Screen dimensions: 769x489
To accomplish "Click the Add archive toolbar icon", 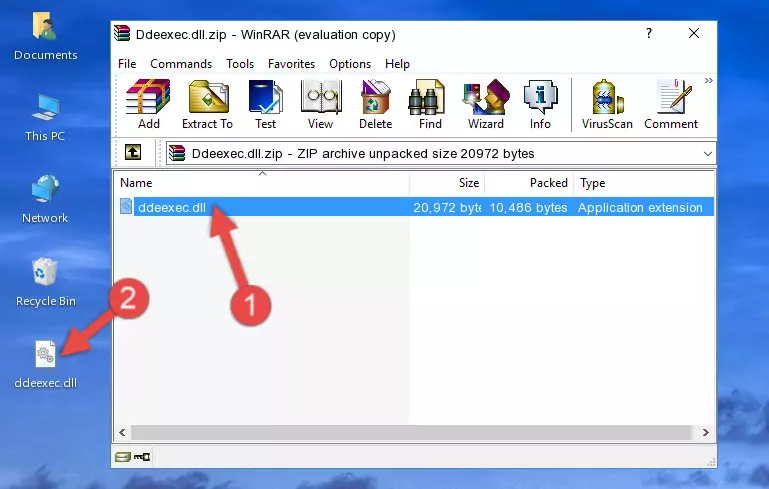I will point(148,104).
